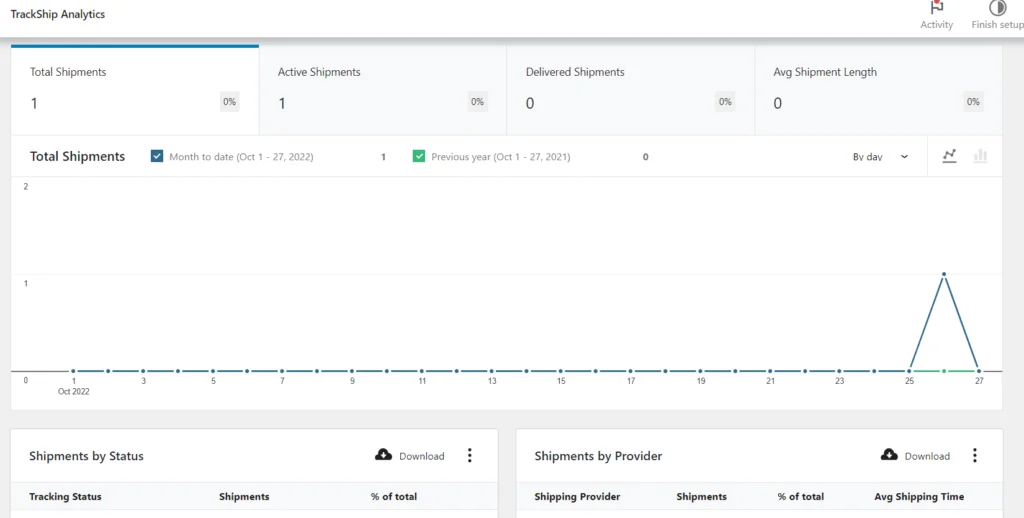This screenshot has height=518, width=1024.
Task: Open the Activity flag icon
Action: [x=936, y=9]
